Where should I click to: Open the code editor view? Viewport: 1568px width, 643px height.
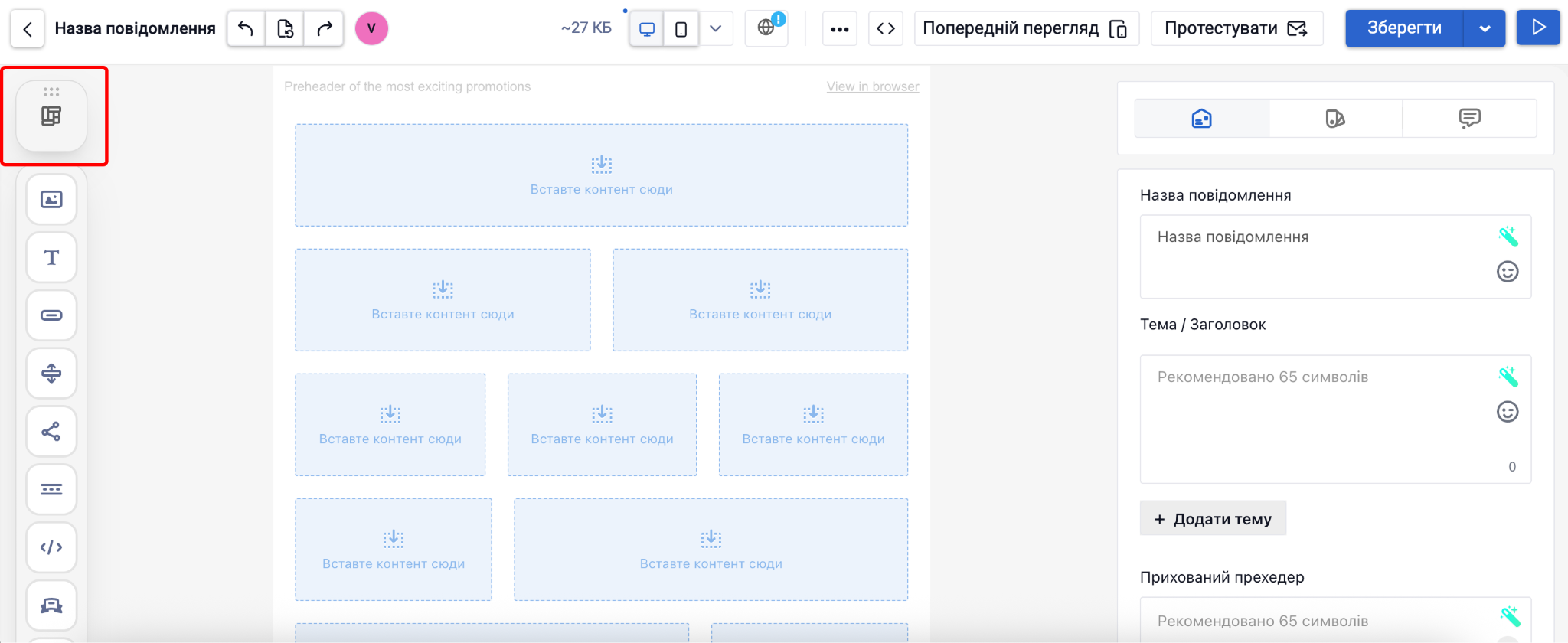886,29
